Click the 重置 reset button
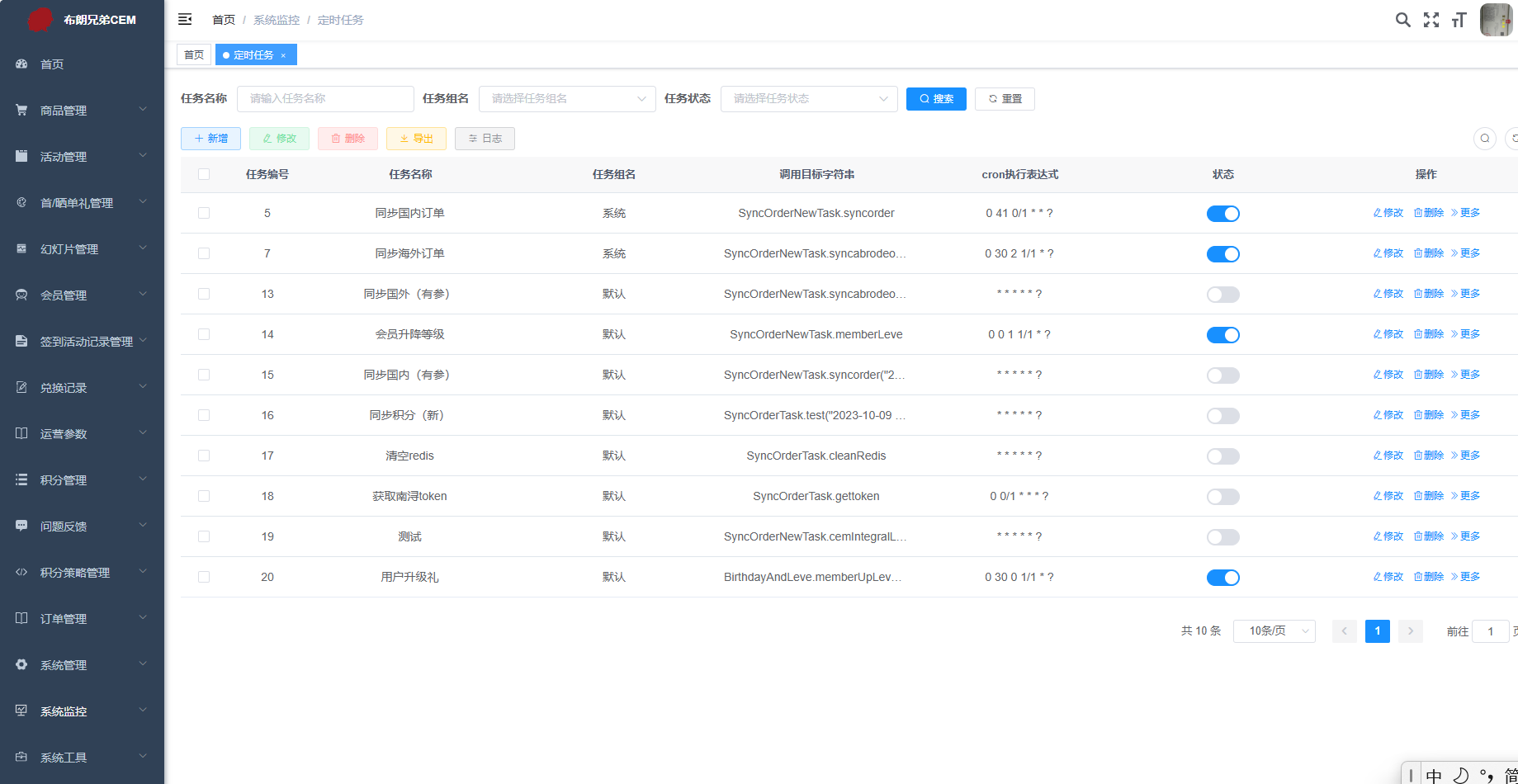Screen dimensions: 1518x784 1005,99
